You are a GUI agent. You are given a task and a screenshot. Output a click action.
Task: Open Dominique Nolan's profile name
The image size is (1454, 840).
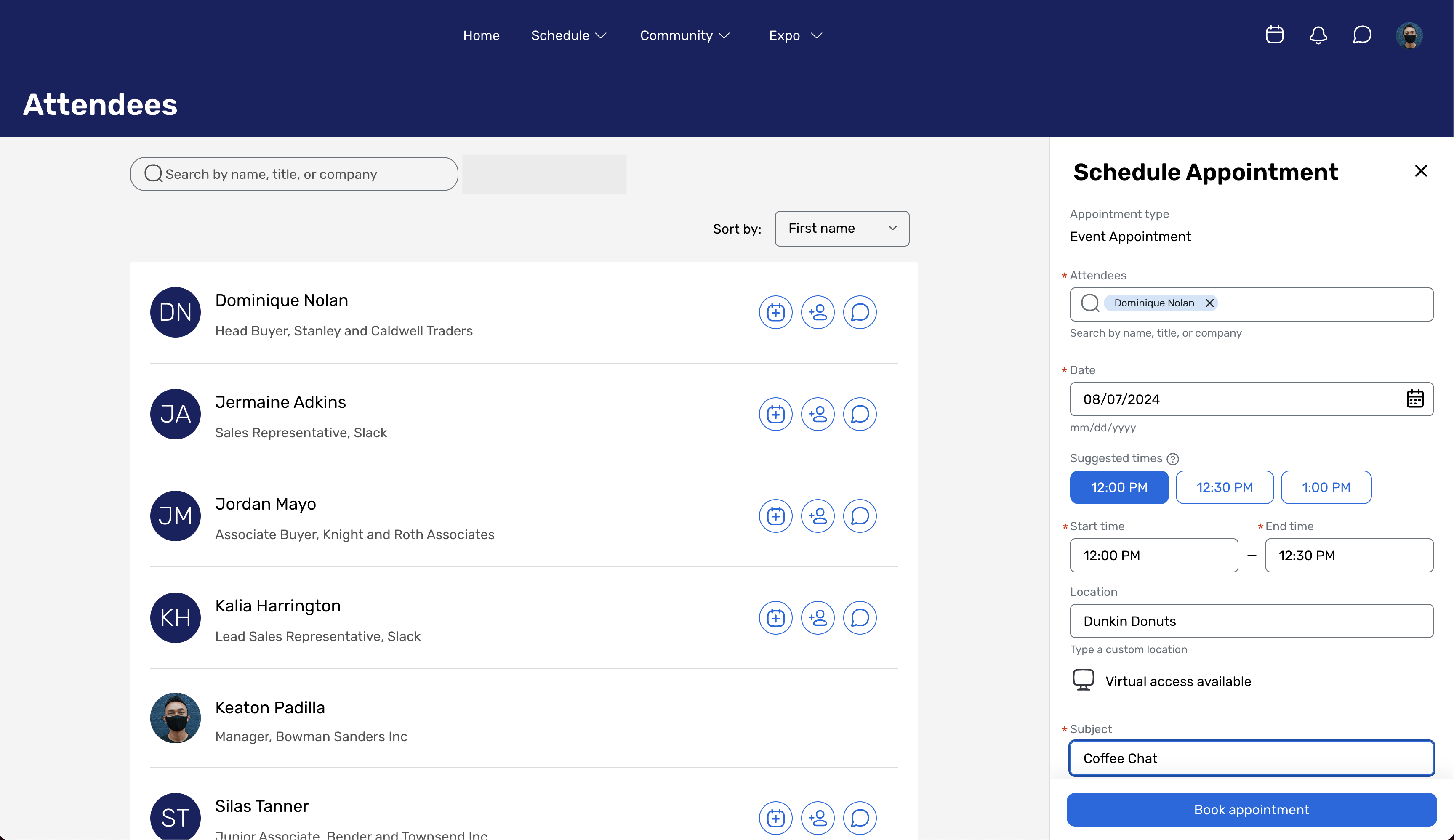pos(282,300)
